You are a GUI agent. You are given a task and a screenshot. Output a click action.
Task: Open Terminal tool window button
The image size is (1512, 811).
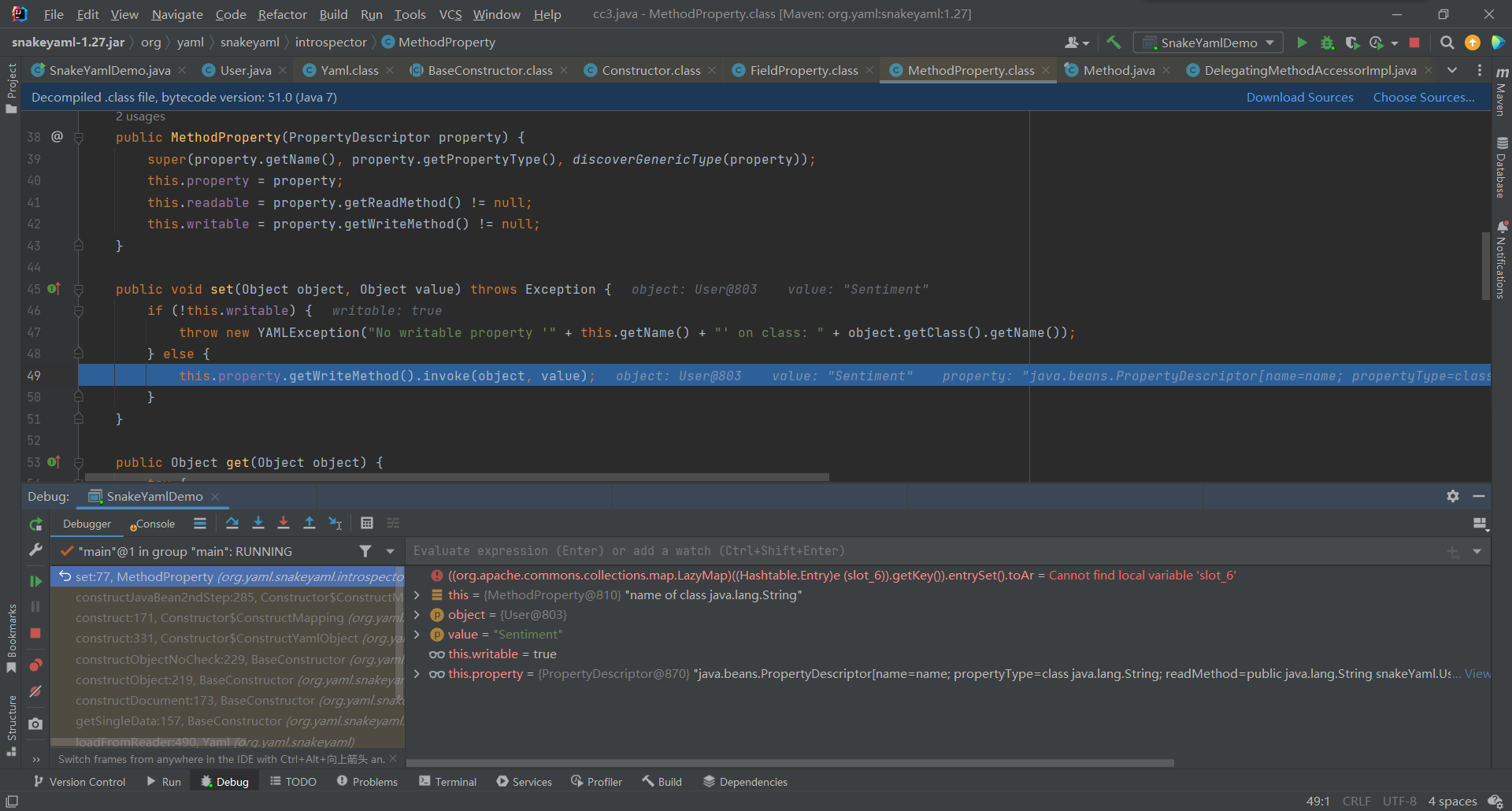(447, 781)
